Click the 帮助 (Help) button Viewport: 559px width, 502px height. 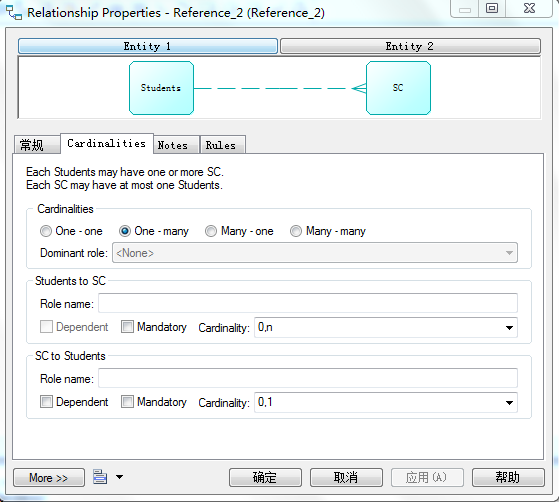click(x=508, y=478)
